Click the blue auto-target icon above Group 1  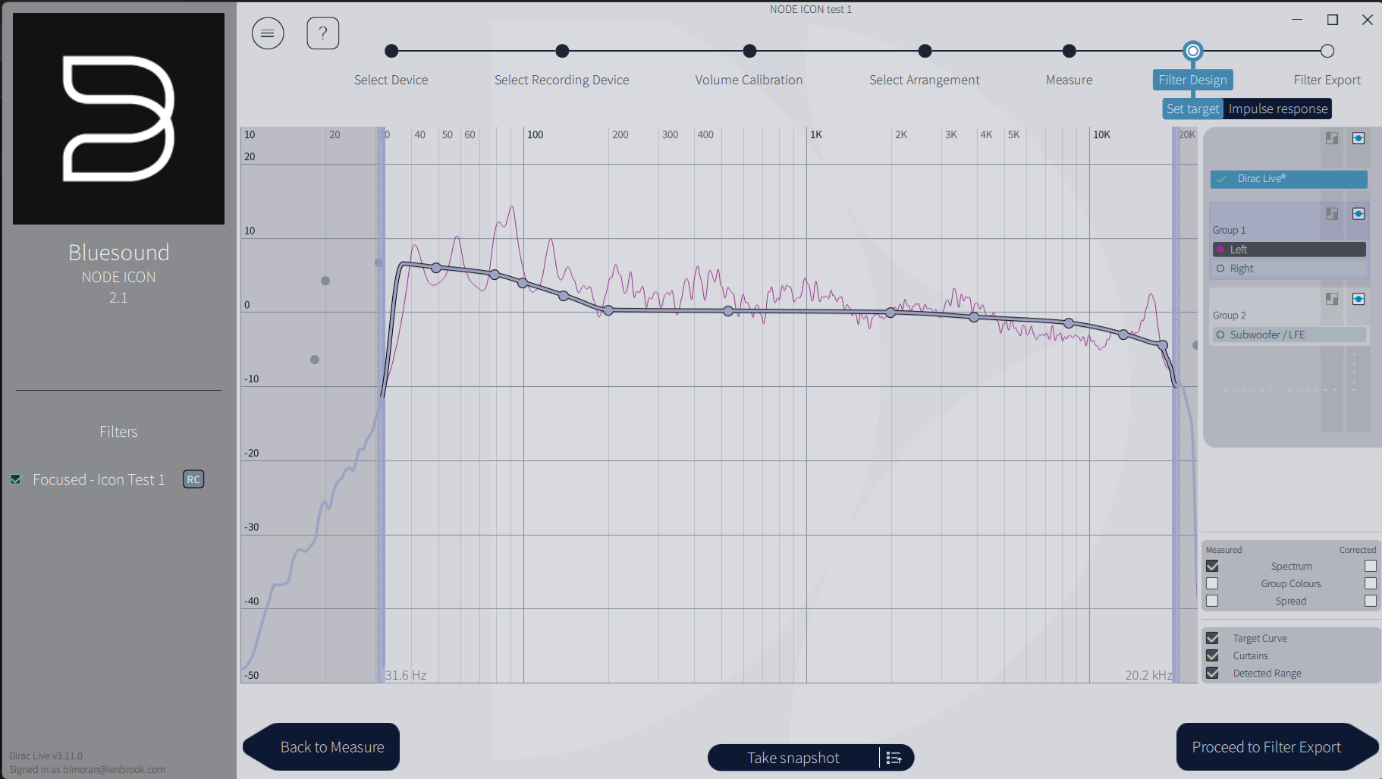click(x=1358, y=213)
